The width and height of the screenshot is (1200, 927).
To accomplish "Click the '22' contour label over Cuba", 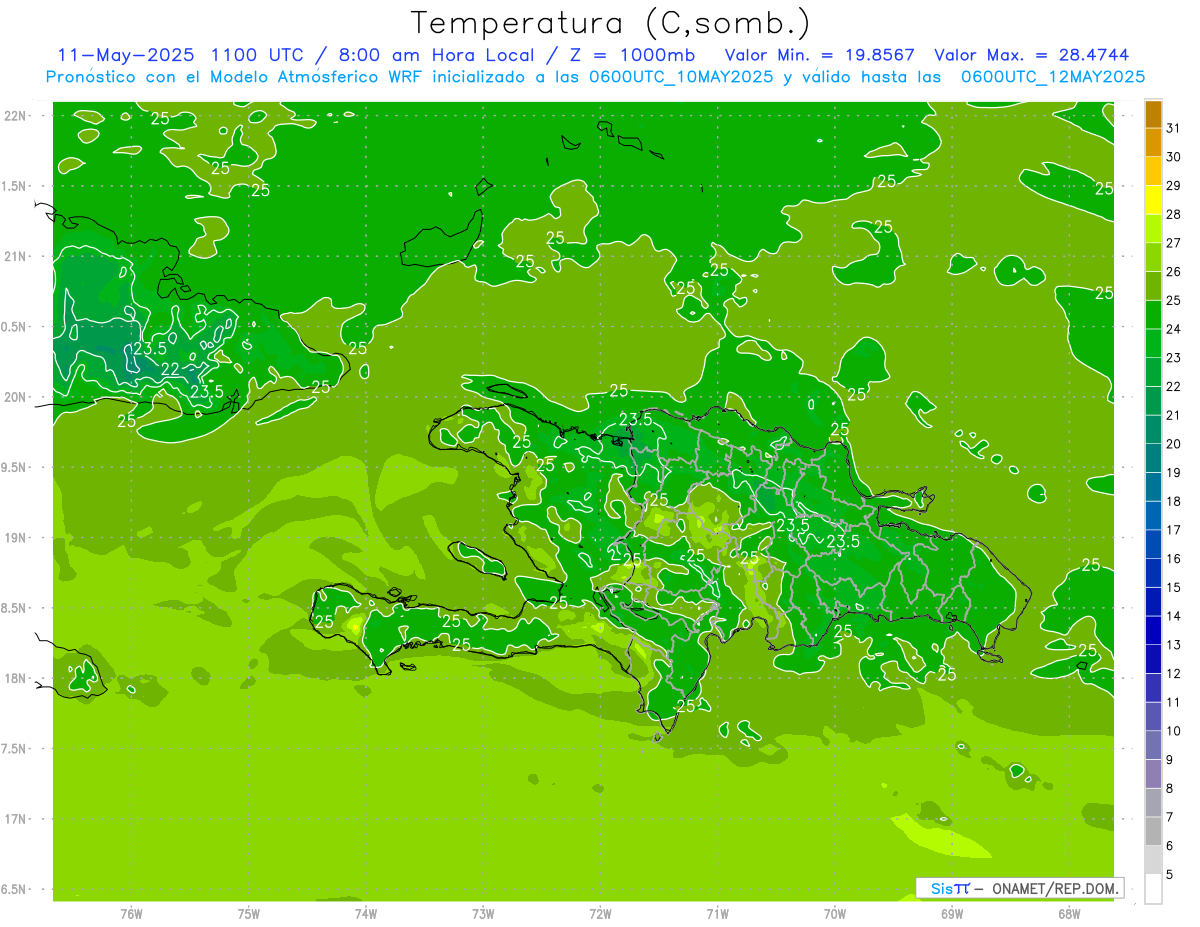I will click(171, 369).
